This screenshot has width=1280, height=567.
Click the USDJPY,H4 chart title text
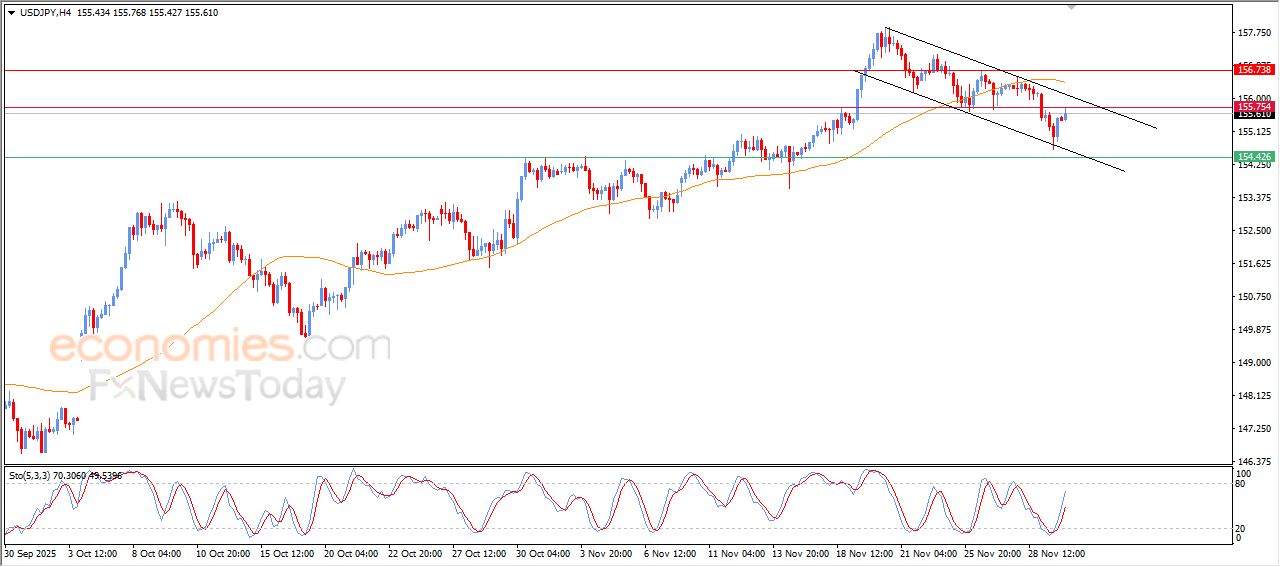(x=45, y=13)
